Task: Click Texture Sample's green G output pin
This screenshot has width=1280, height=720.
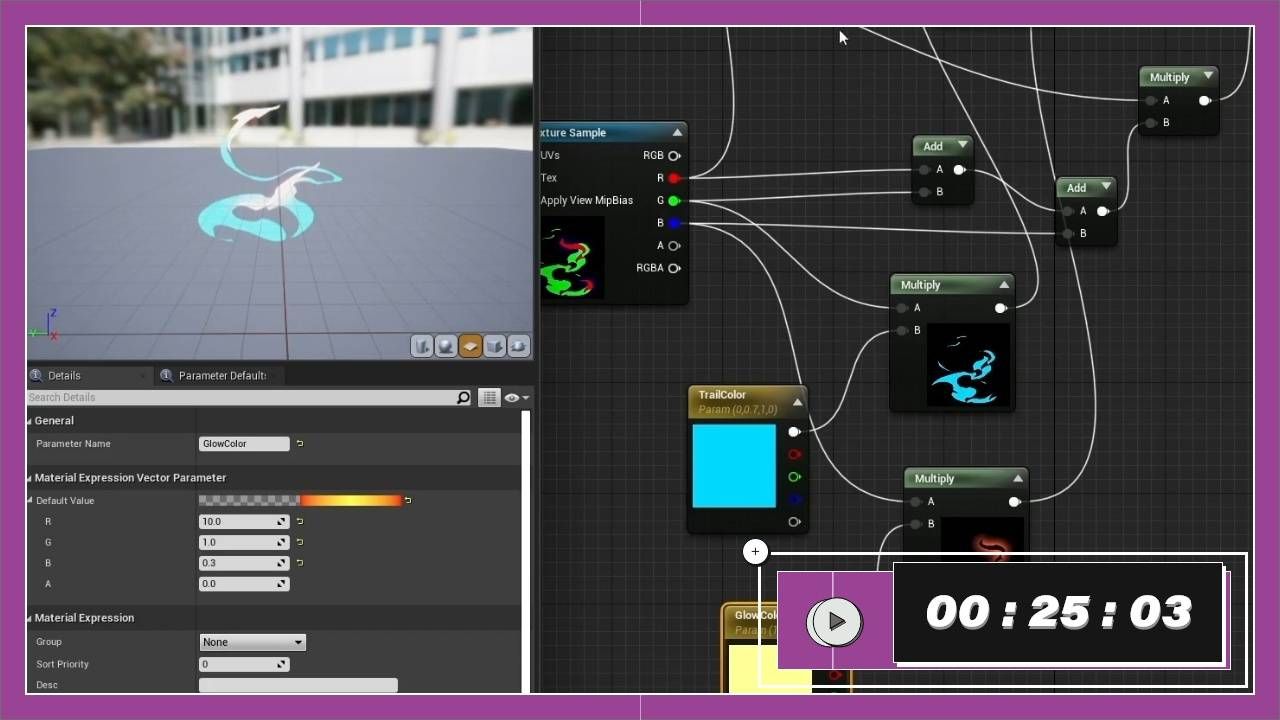Action: [x=674, y=201]
